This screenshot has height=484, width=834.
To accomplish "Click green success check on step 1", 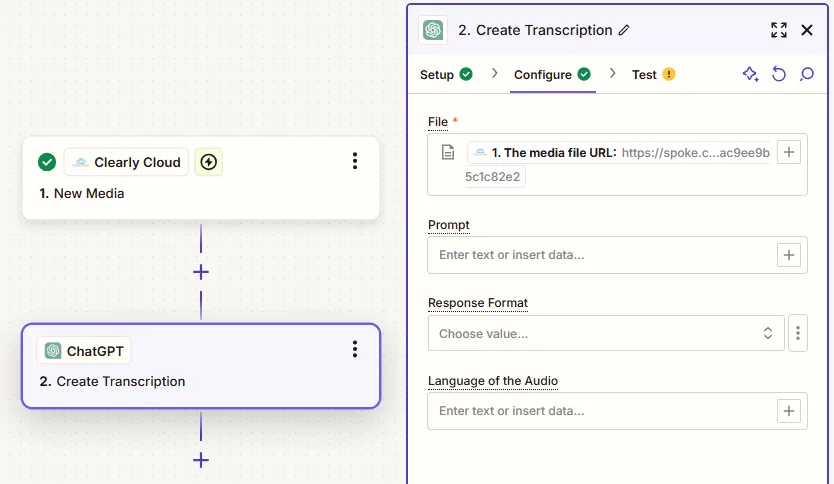I will [x=47, y=162].
